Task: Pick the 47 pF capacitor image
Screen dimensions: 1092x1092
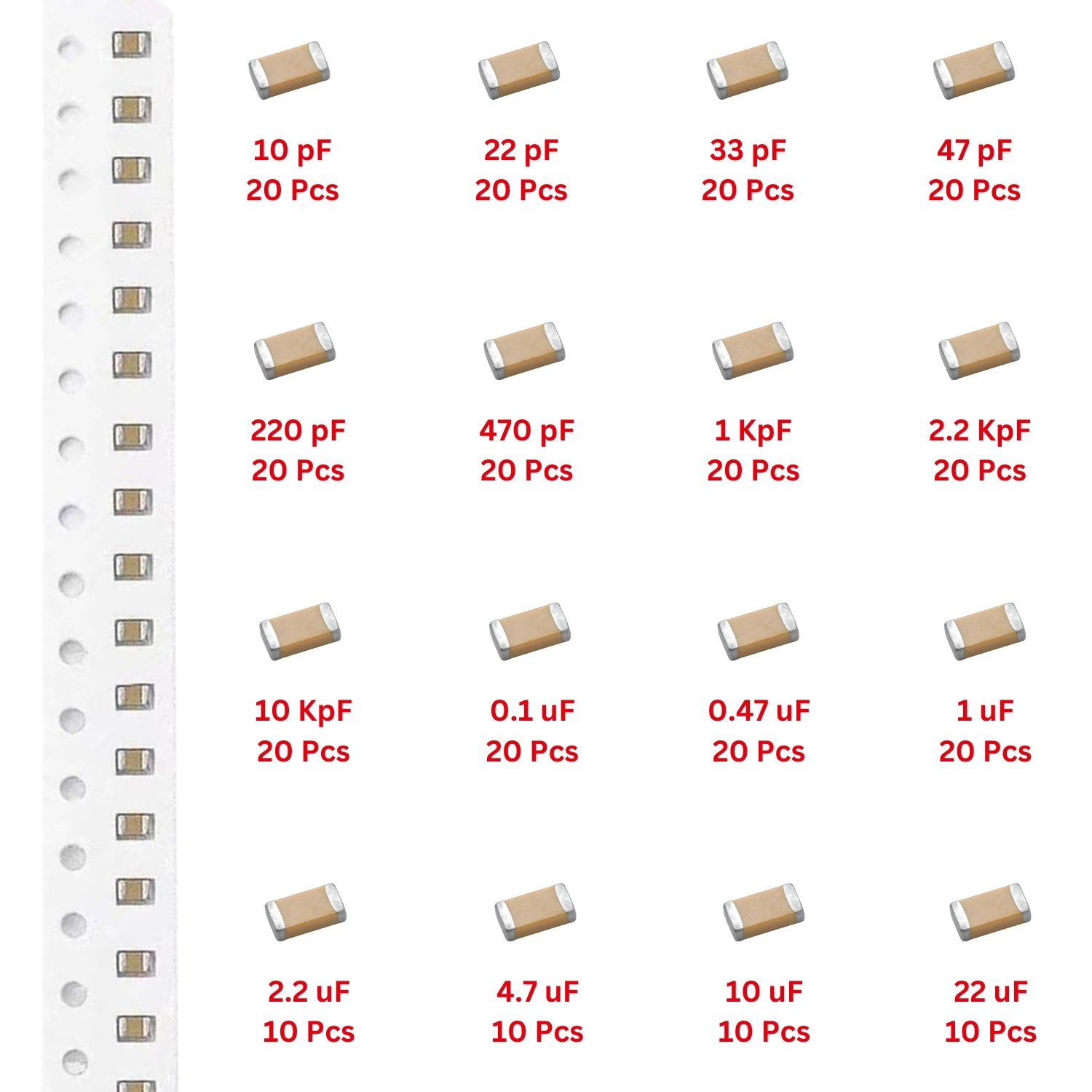Action: [974, 70]
